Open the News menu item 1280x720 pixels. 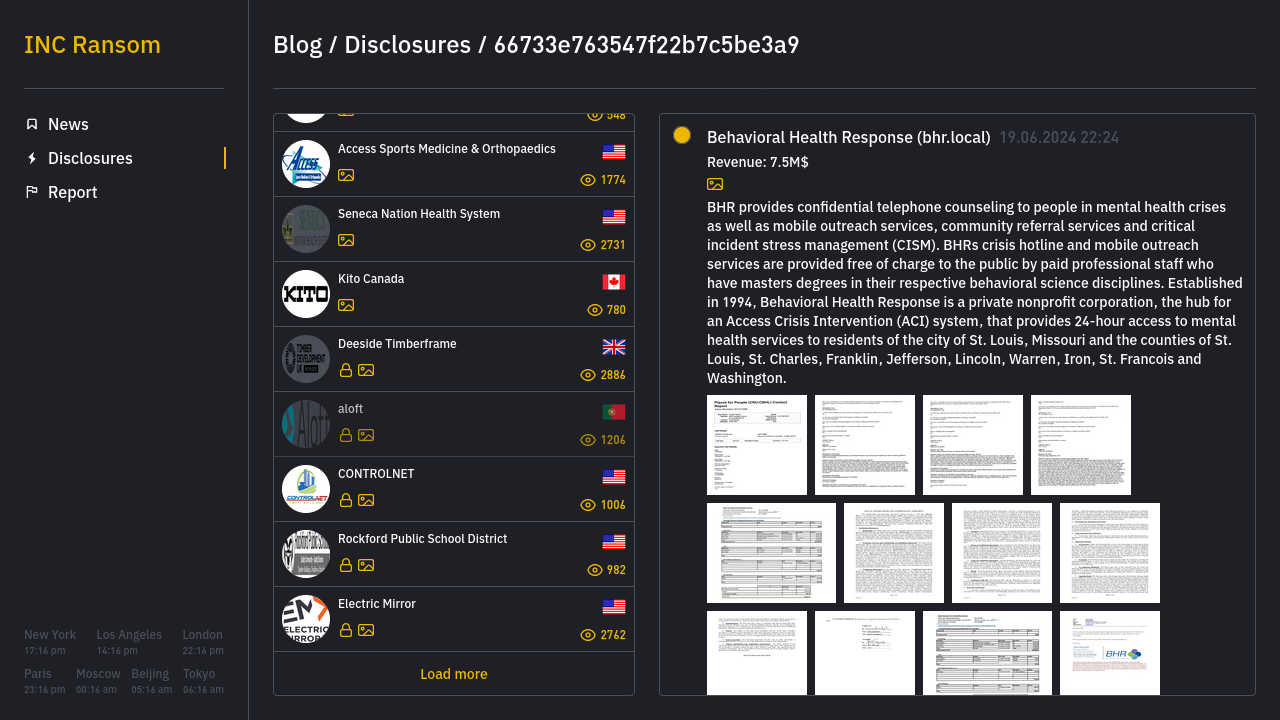(68, 124)
